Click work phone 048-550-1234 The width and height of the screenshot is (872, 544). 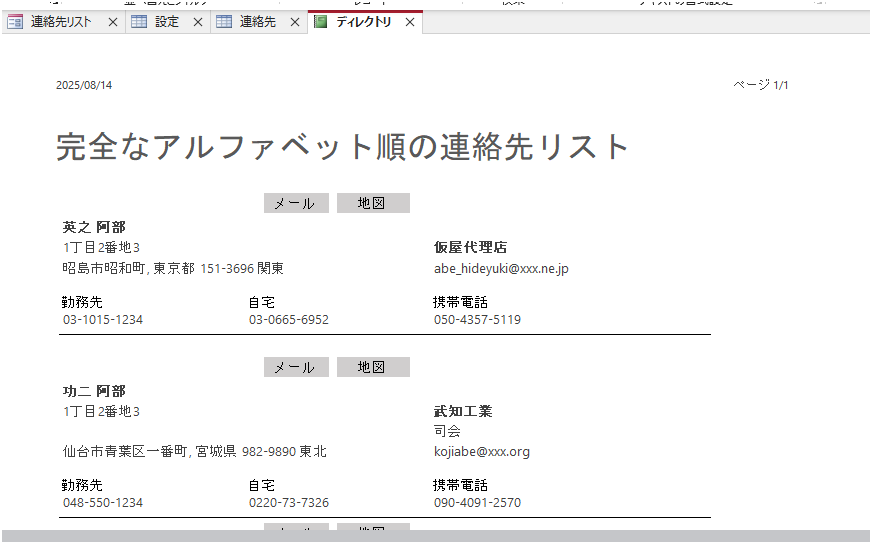click(103, 503)
